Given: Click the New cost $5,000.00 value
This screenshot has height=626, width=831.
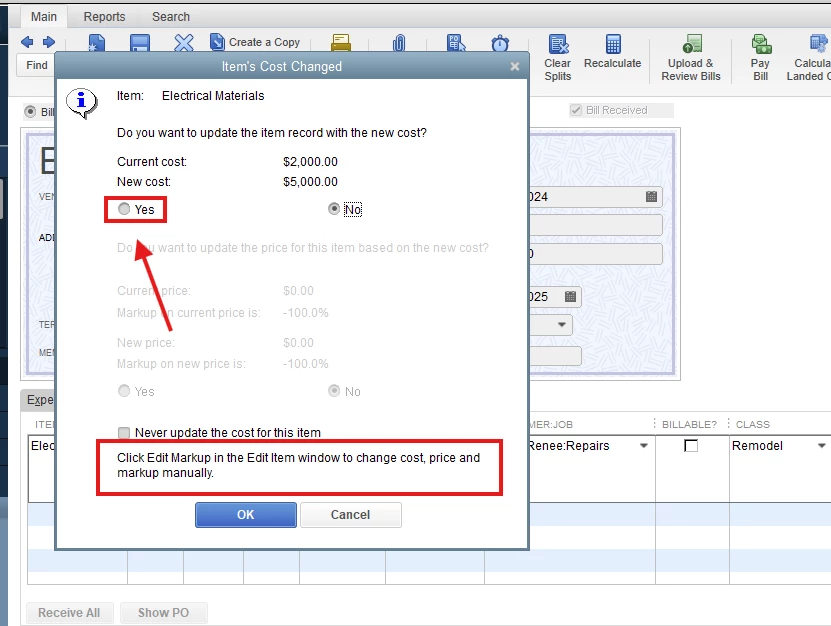Looking at the screenshot, I should [310, 182].
